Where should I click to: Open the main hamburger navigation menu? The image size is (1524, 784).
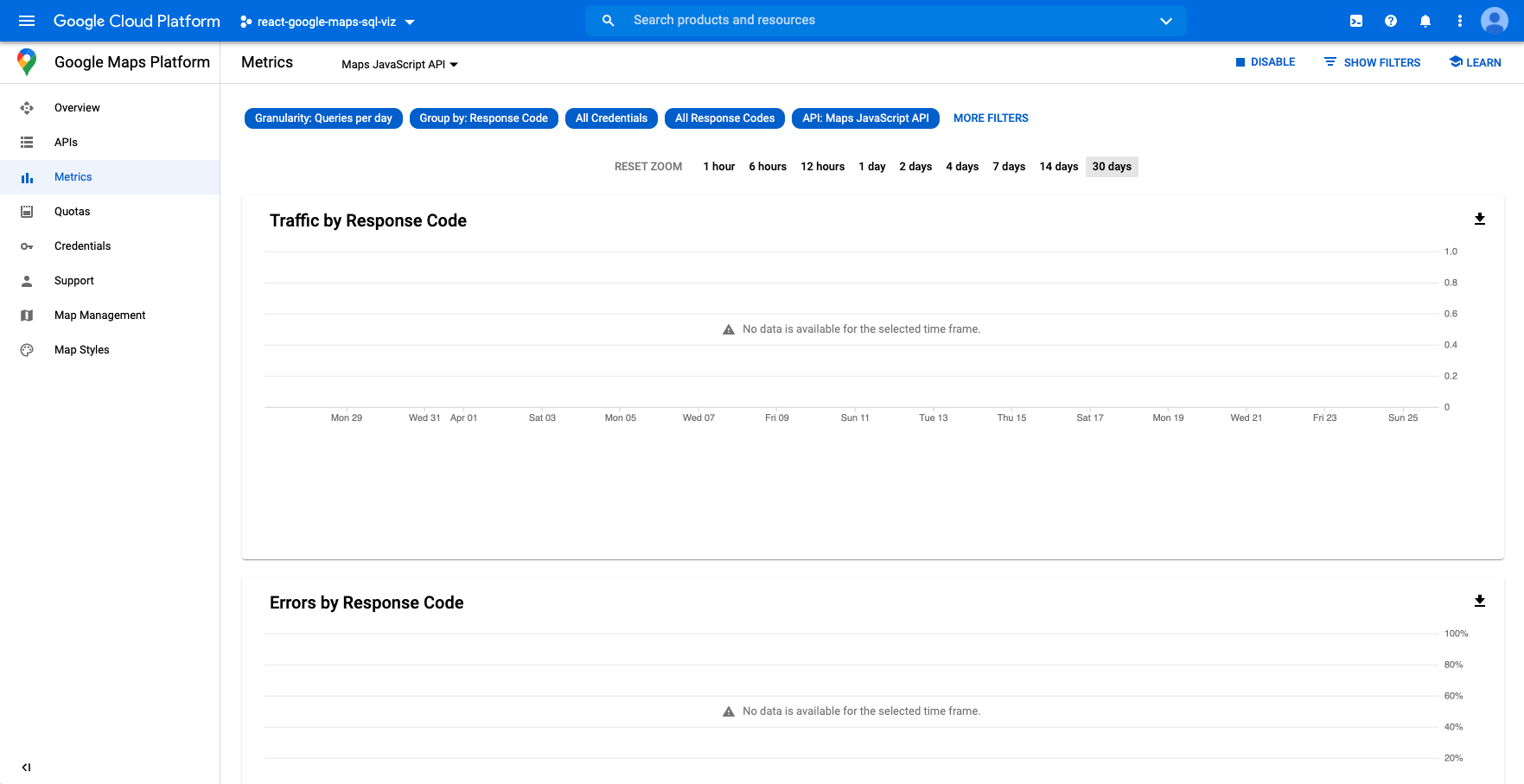(x=27, y=21)
